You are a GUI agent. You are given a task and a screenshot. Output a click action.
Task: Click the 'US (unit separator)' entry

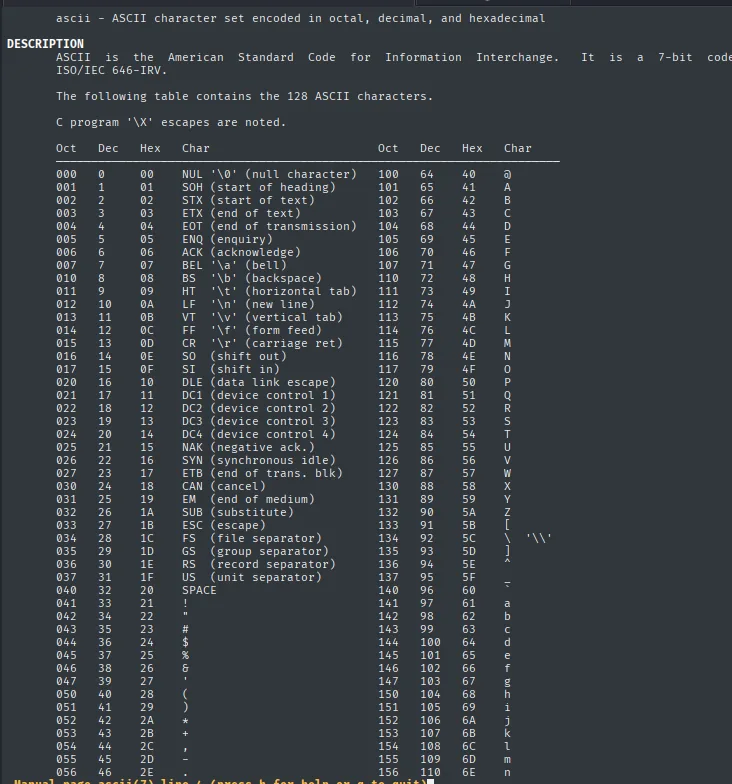252,578
